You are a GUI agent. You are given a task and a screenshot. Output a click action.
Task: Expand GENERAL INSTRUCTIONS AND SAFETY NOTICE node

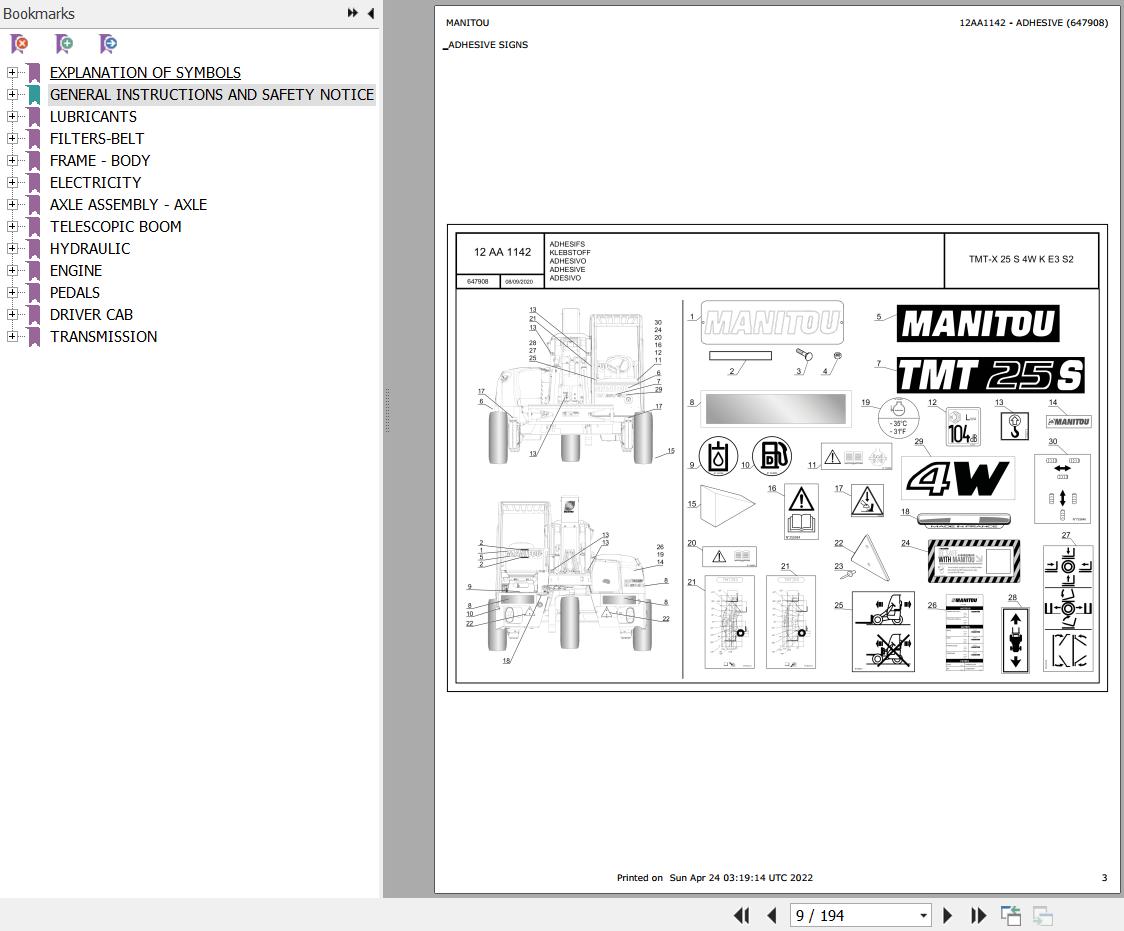[11, 95]
